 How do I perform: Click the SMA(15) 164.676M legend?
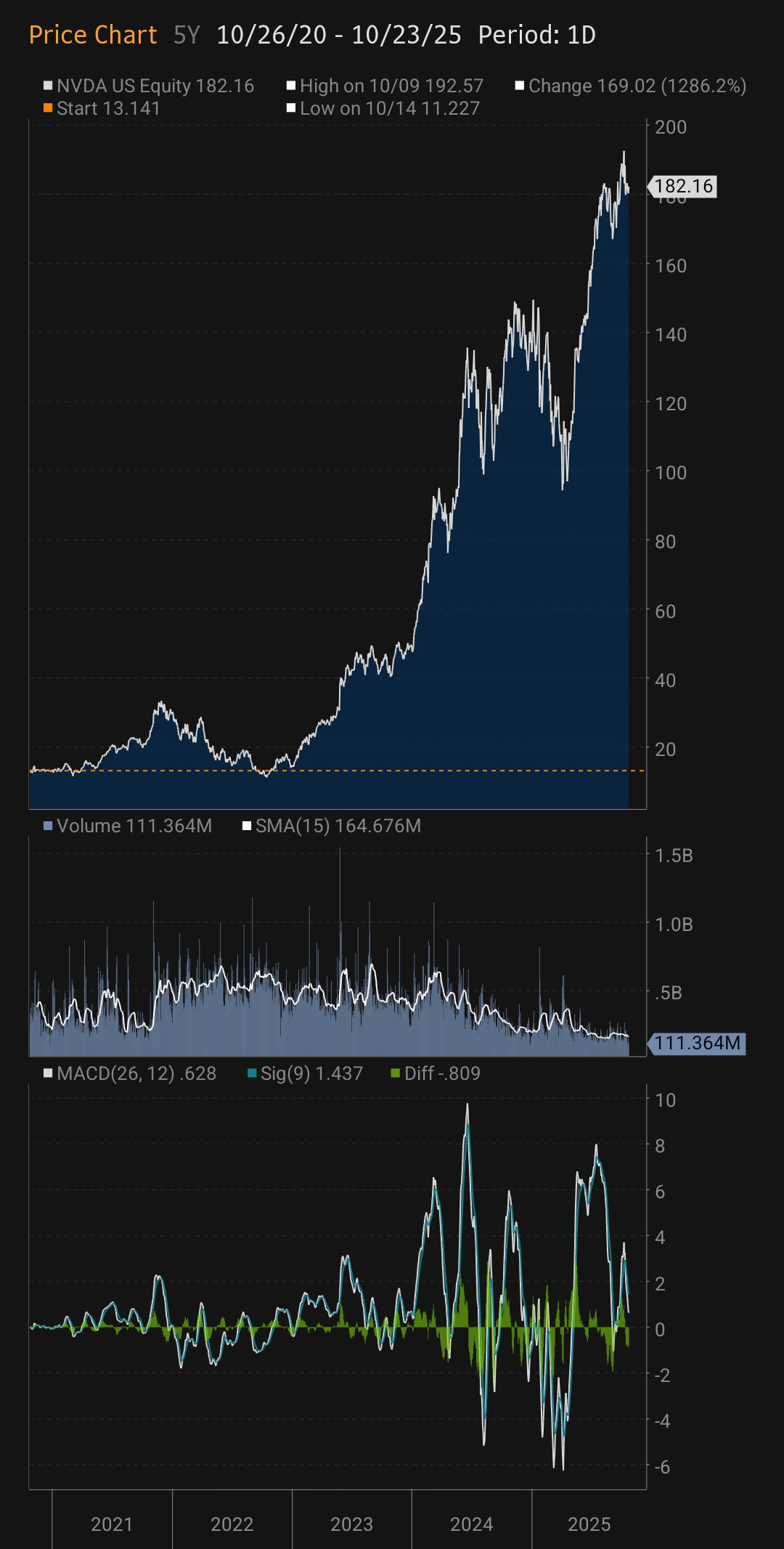point(332,826)
